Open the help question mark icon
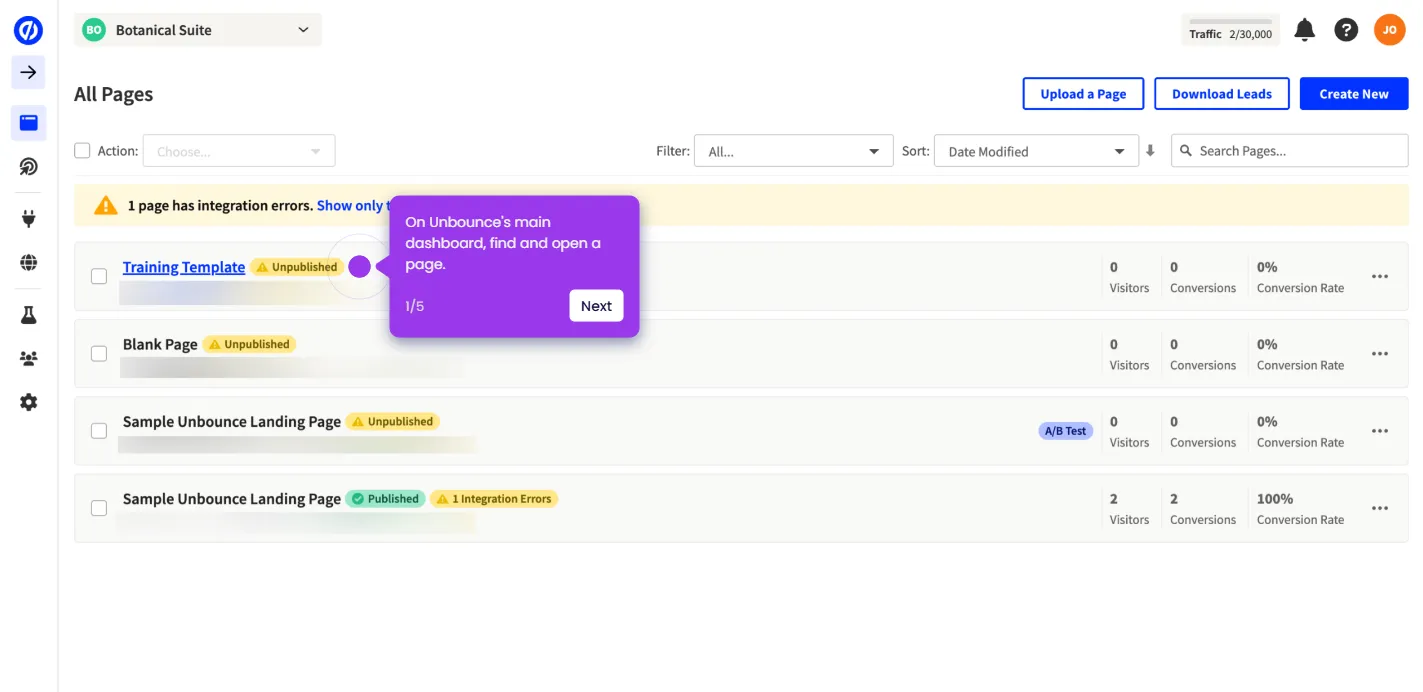The width and height of the screenshot is (1423, 692). click(x=1346, y=30)
